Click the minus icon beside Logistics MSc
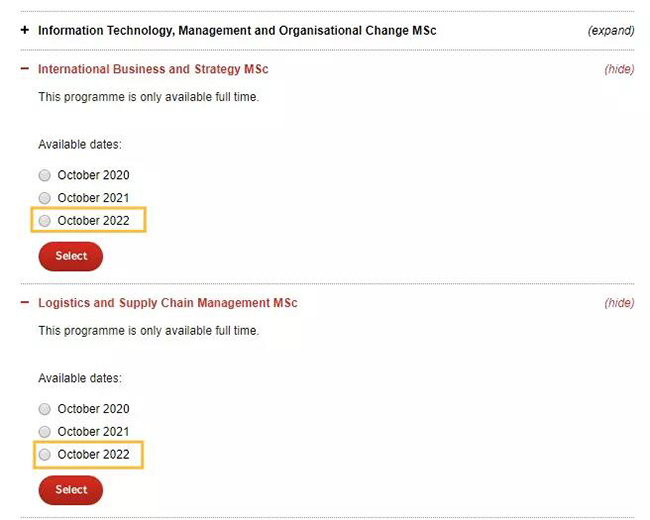The height and width of the screenshot is (520, 650). 25,303
